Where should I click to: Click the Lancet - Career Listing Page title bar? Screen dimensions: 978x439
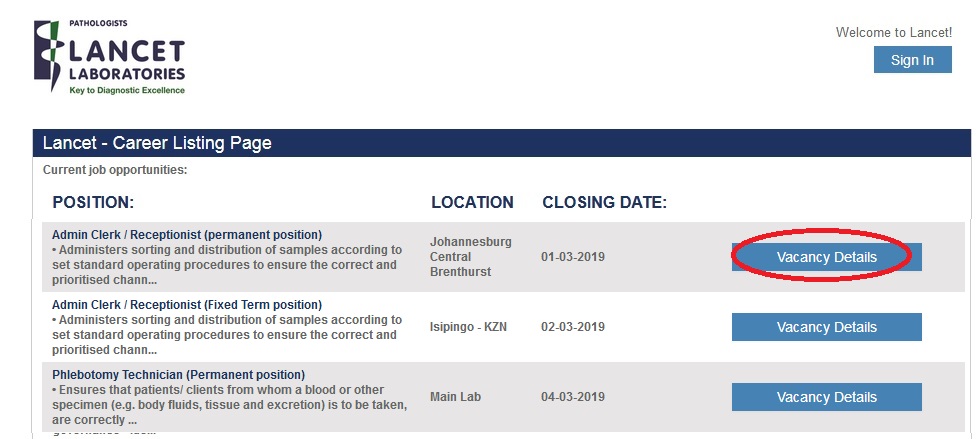point(157,143)
